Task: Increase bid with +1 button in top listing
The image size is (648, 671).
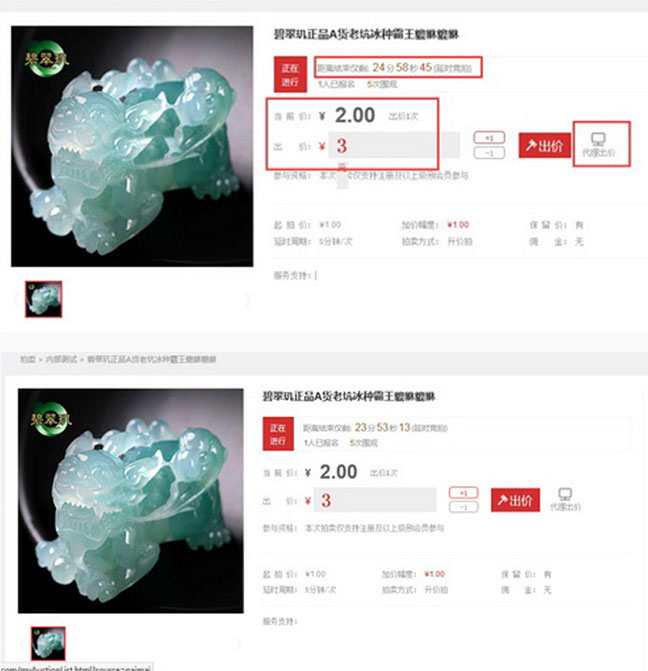Action: [x=489, y=138]
